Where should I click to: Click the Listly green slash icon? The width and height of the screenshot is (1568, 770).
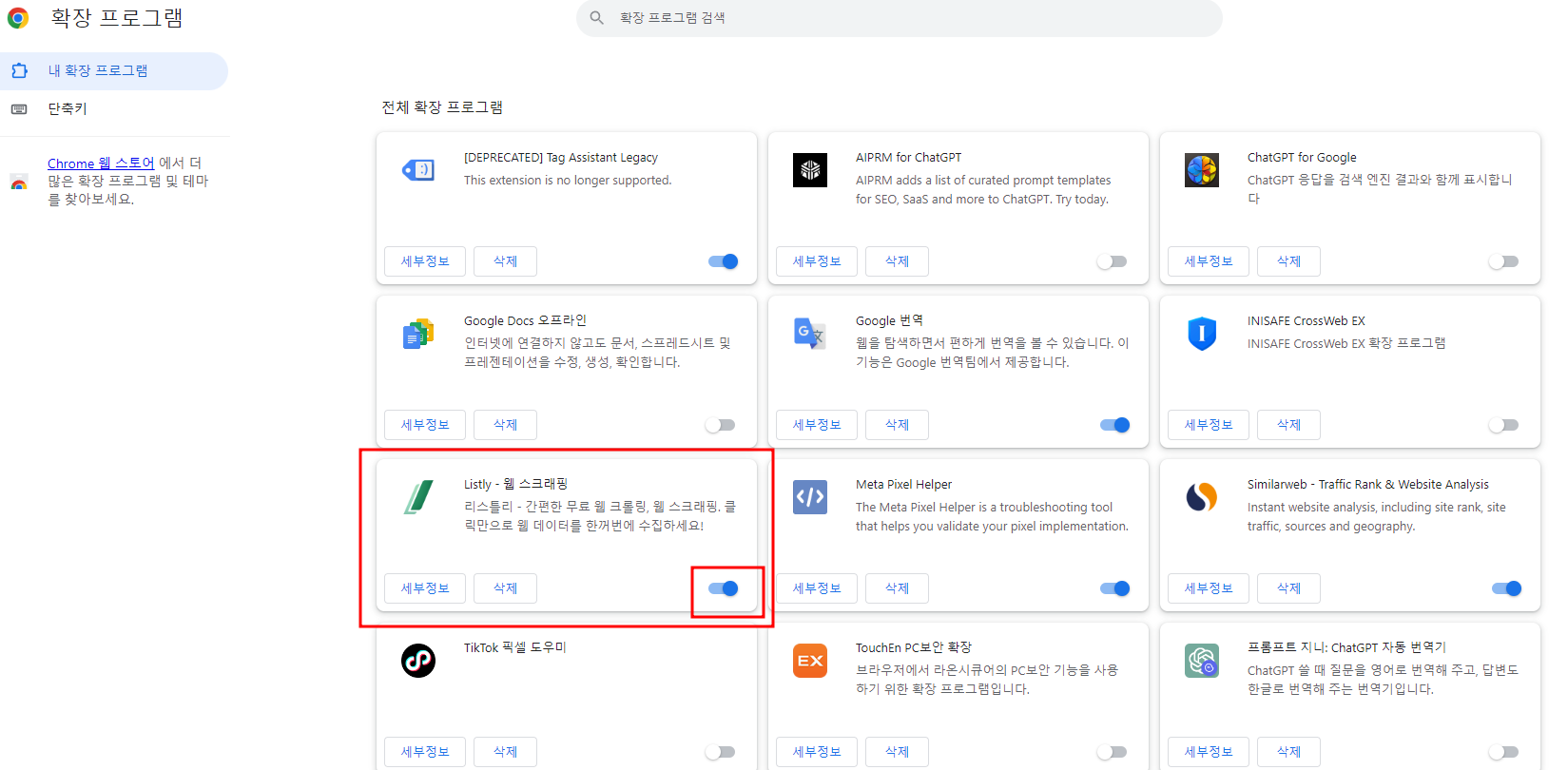point(418,497)
